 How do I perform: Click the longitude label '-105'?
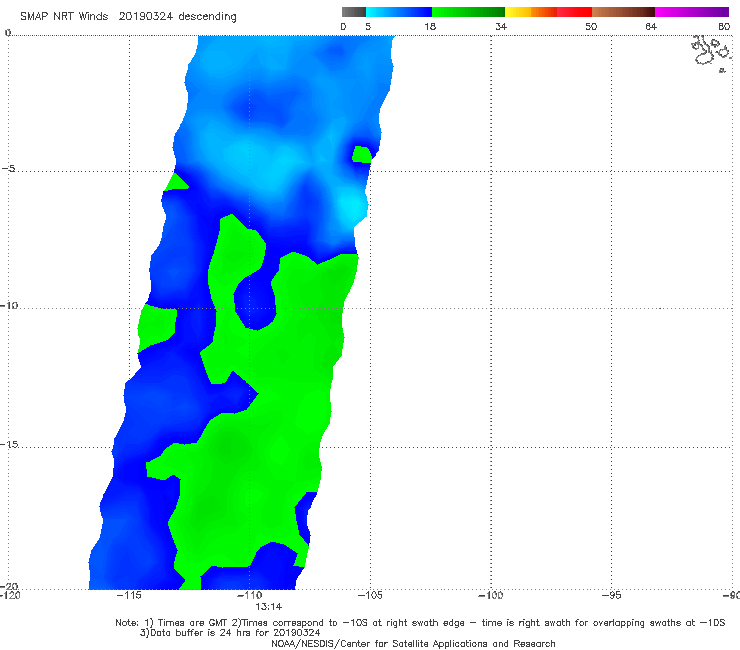[370, 595]
